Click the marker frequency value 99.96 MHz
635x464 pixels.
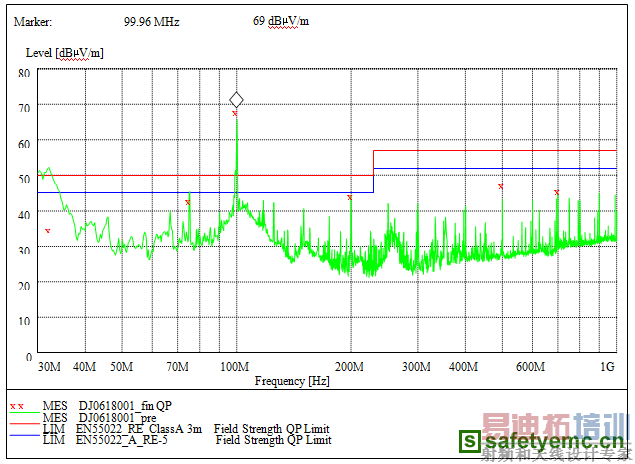pos(151,22)
